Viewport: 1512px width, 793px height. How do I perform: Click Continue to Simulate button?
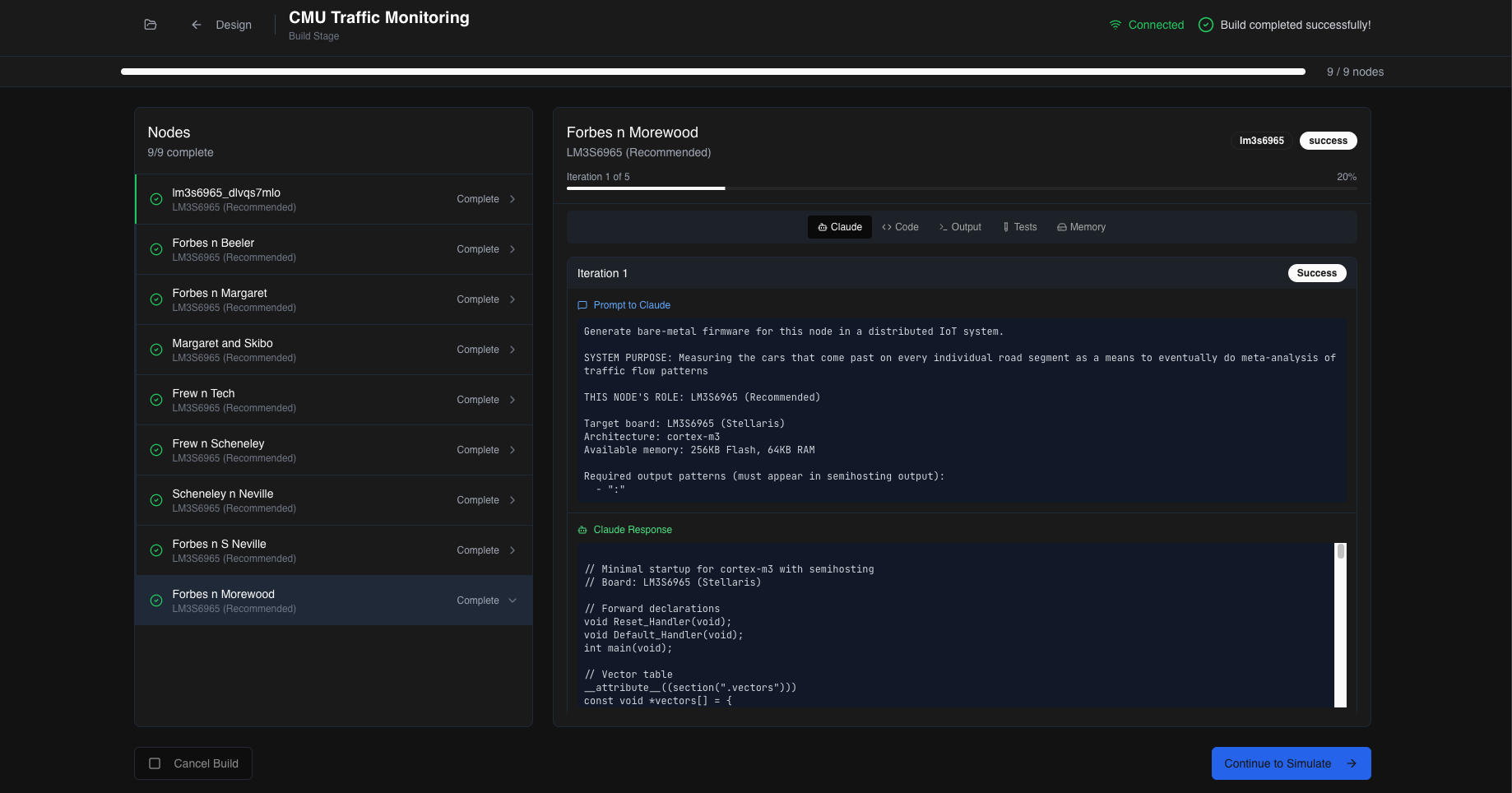[x=1291, y=763]
